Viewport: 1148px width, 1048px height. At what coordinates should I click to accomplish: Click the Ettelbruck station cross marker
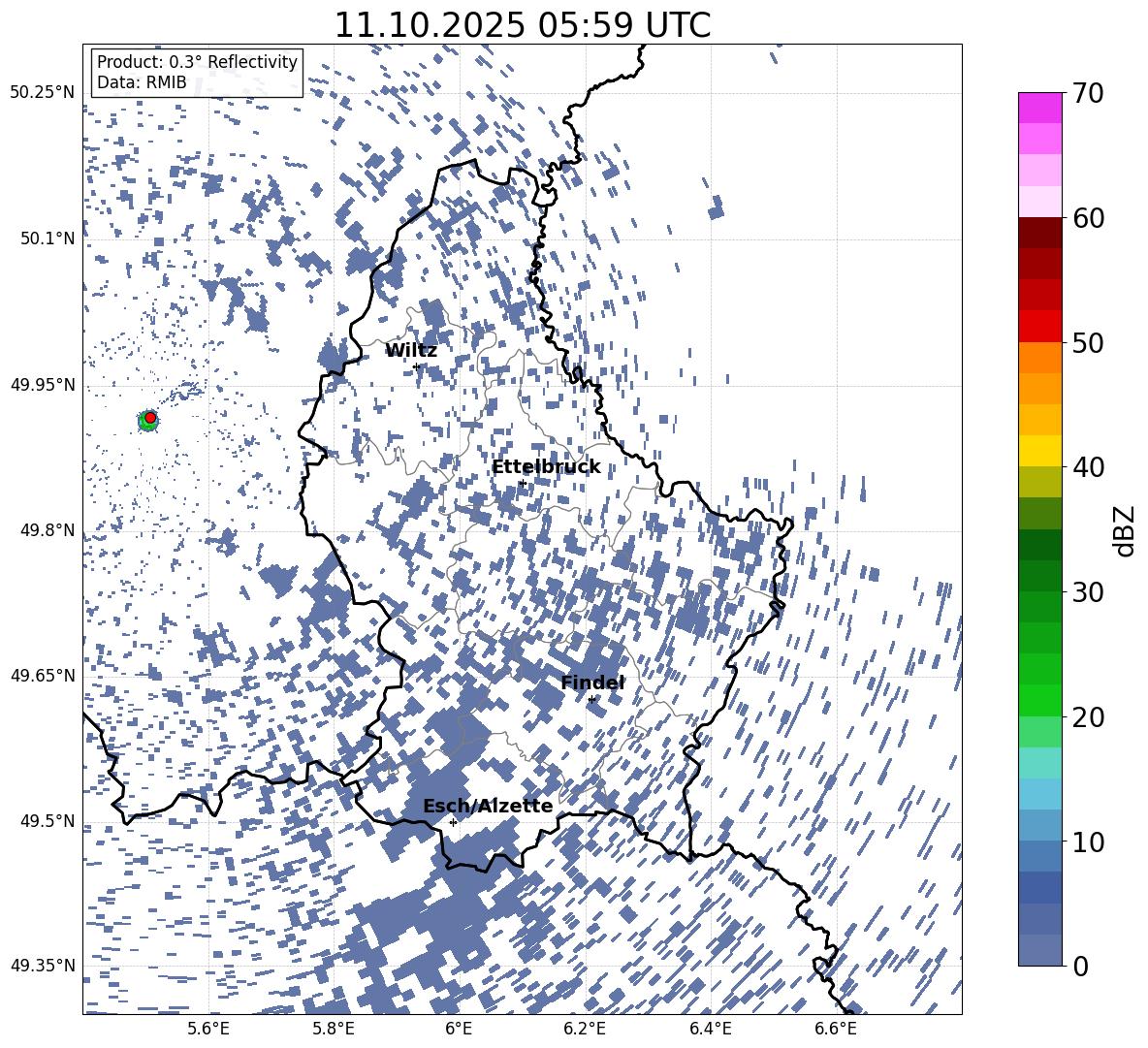click(x=522, y=483)
